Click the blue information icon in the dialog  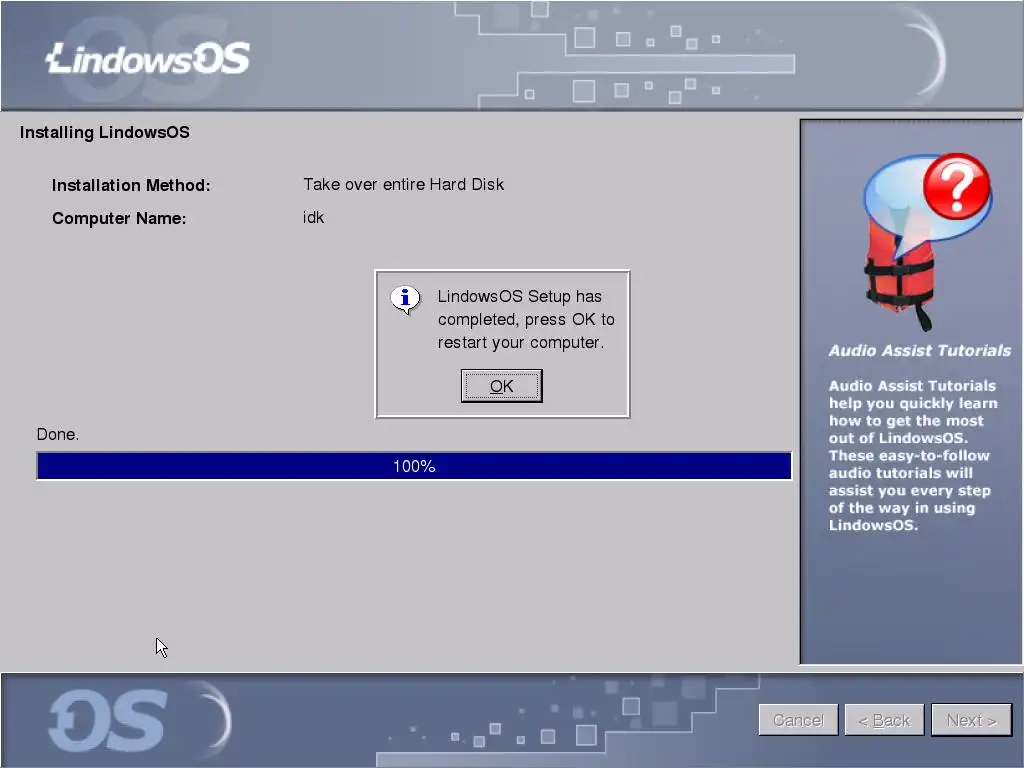pyautogui.click(x=406, y=300)
